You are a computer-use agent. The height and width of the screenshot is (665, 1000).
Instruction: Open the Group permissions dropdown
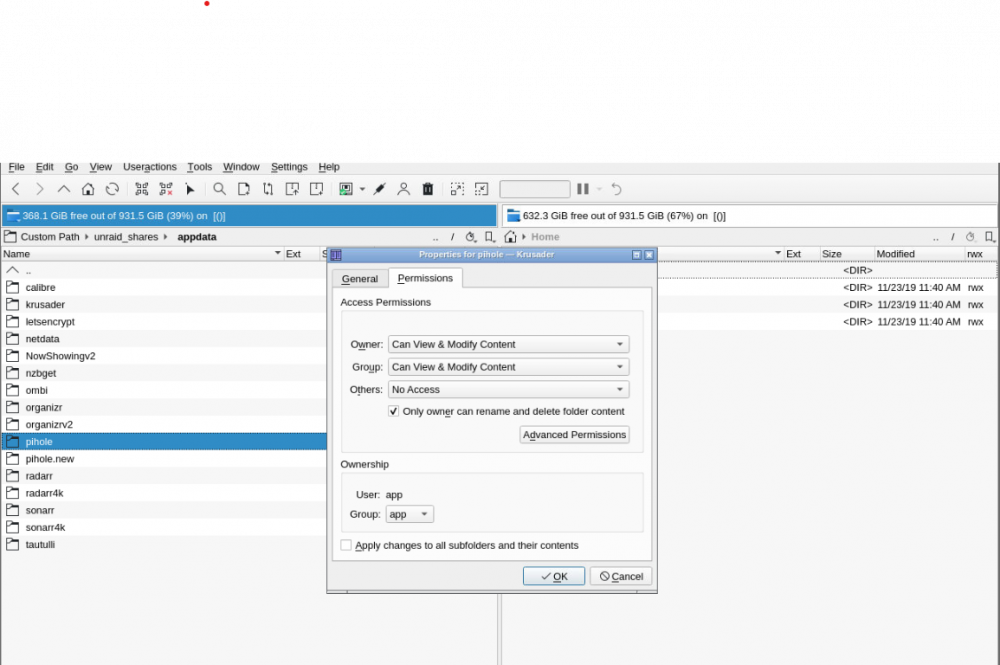pos(508,367)
